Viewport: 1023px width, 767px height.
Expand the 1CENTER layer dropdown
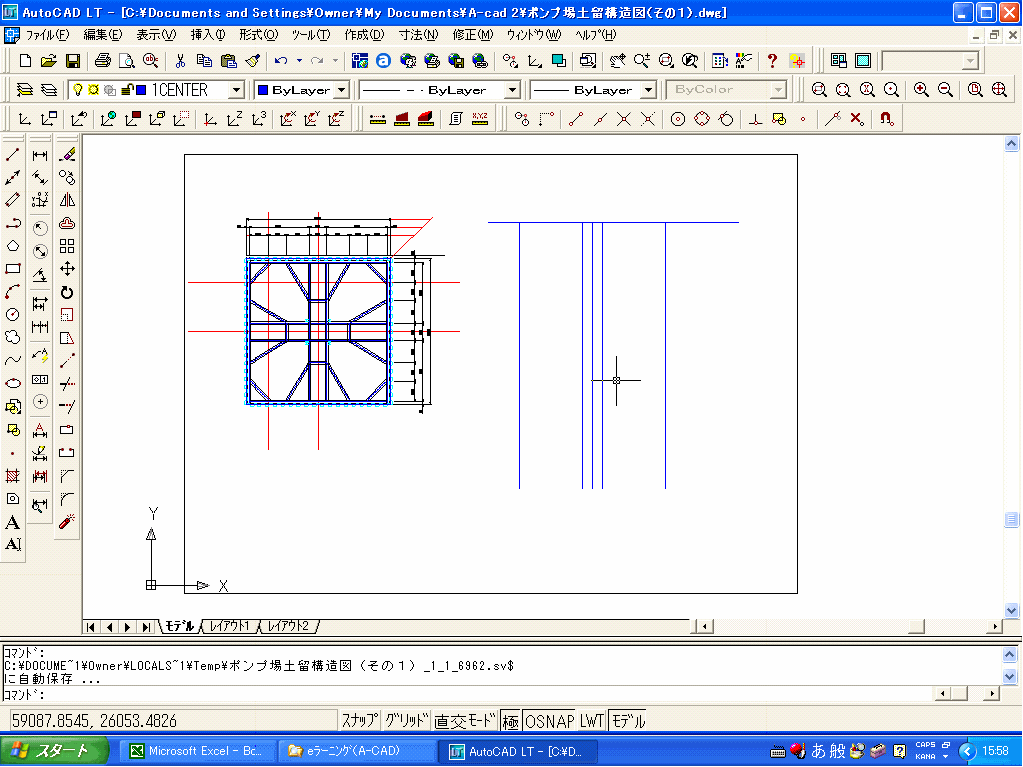pyautogui.click(x=236, y=90)
